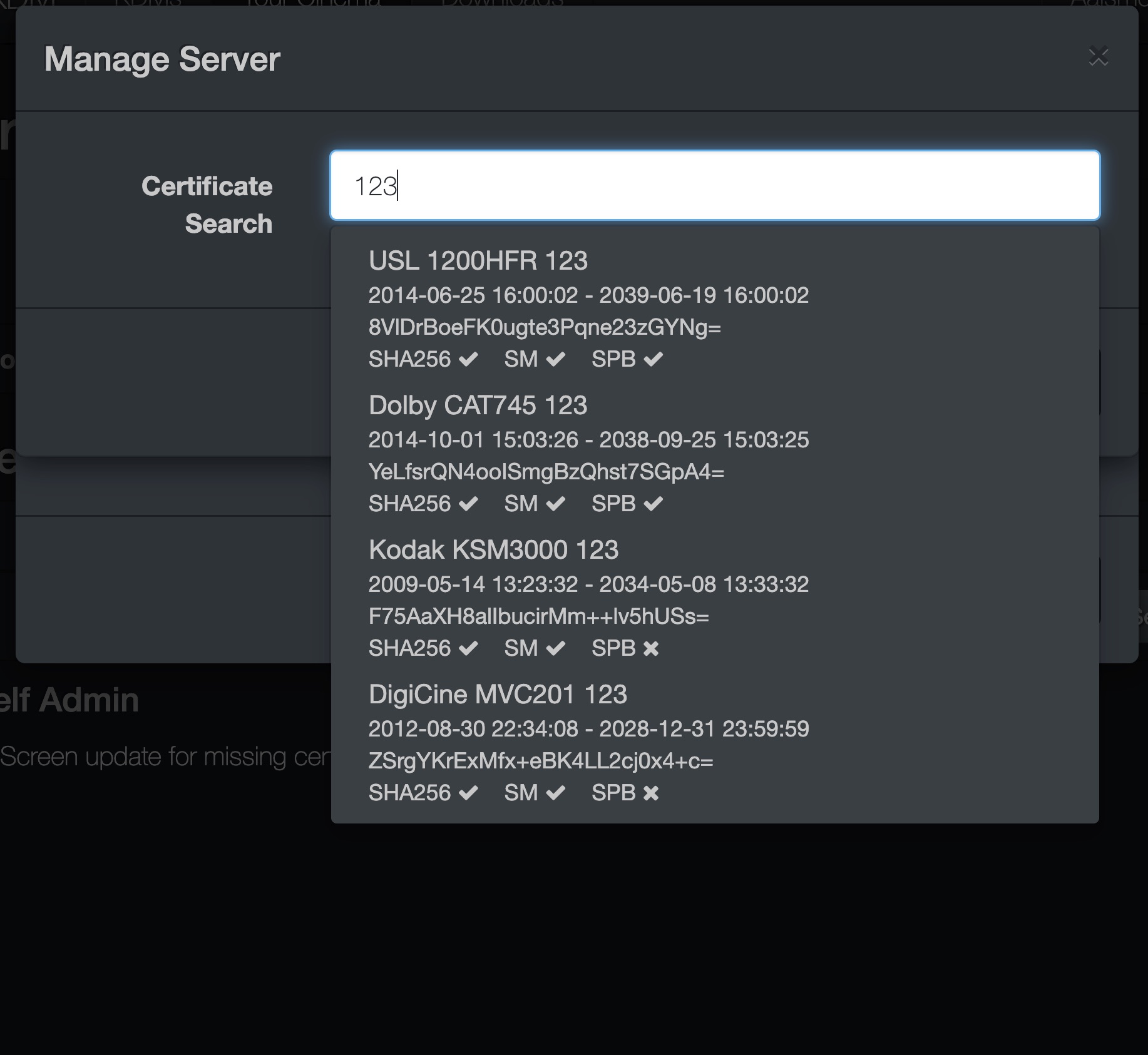Click thumbprint 8VlDrBoeFK0ugte3Pqne23zGYNg=
This screenshot has width=1148, height=1055.
tap(545, 327)
